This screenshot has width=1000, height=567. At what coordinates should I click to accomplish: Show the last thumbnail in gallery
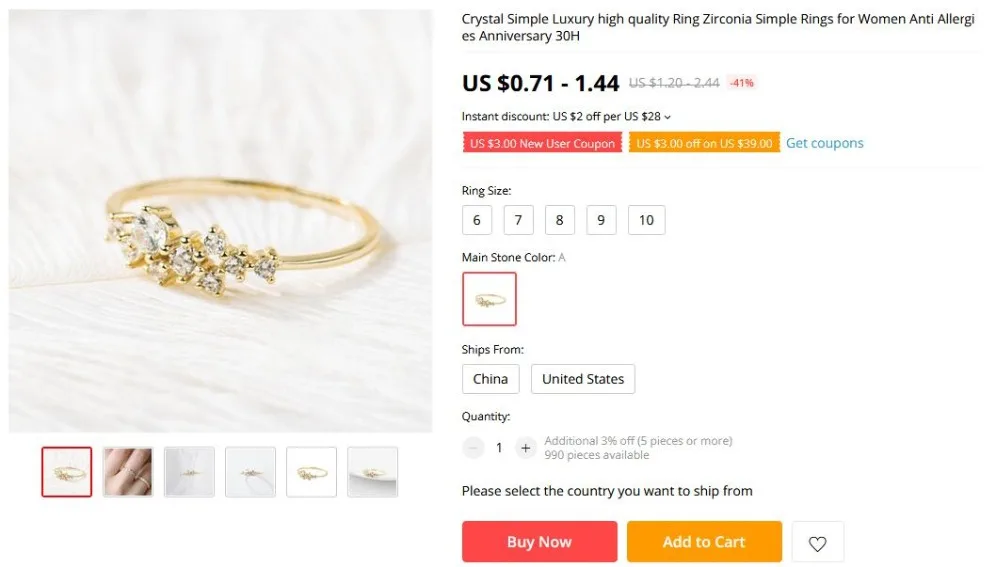pos(372,472)
